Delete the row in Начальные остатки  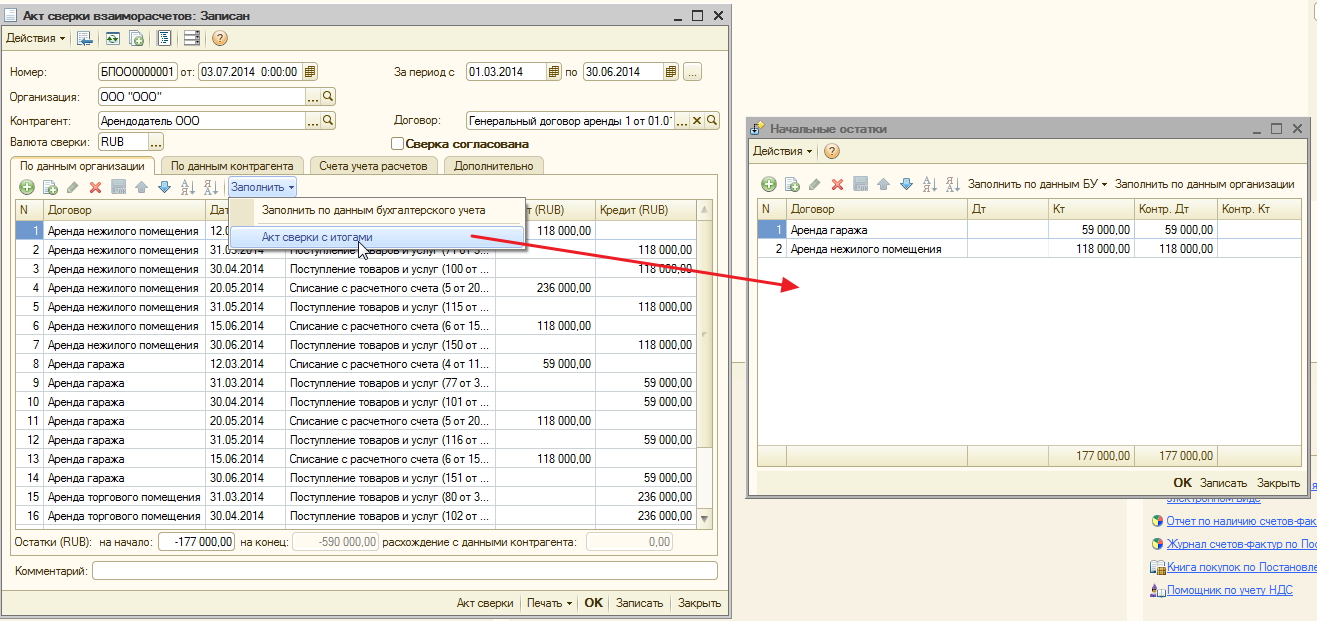click(x=838, y=184)
